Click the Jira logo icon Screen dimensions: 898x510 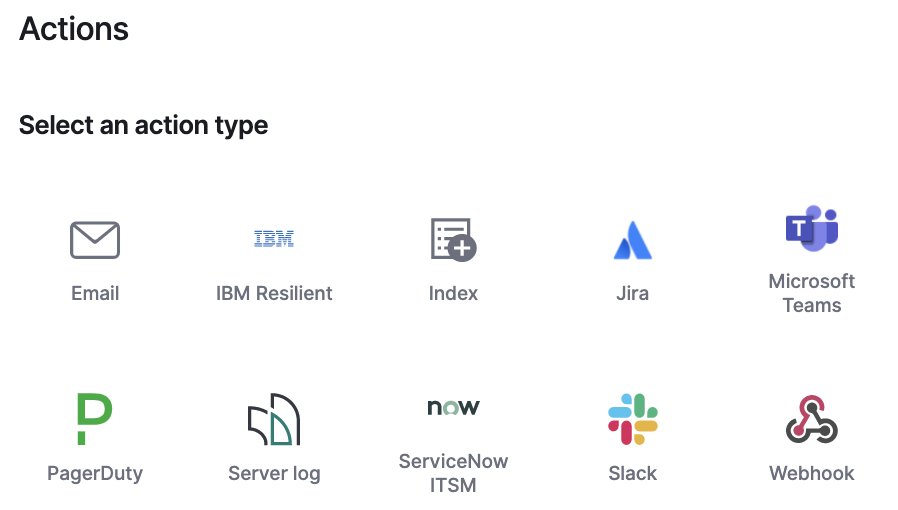632,241
